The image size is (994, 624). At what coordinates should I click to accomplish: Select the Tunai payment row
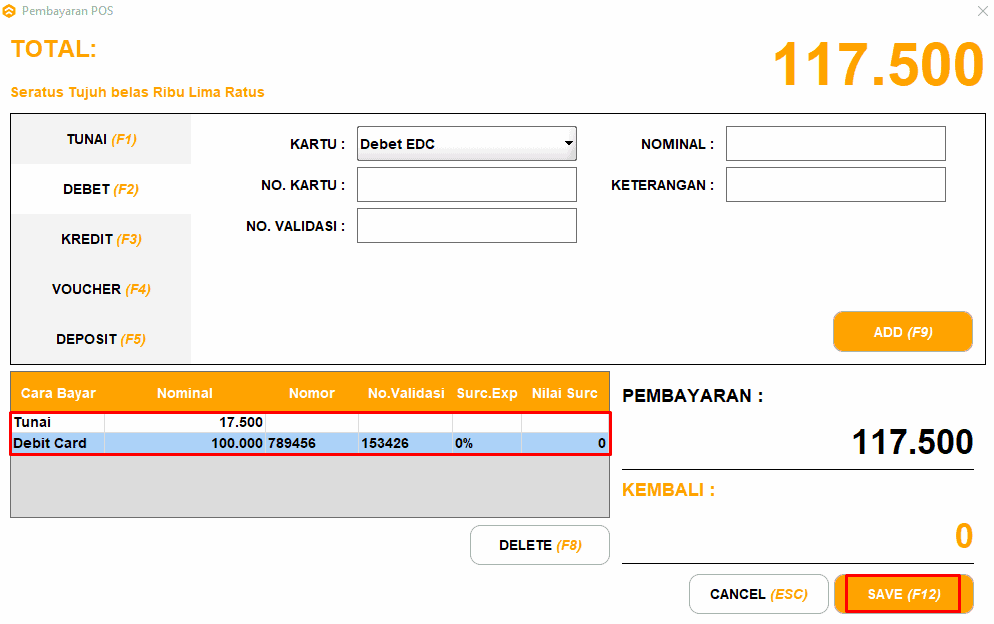click(x=311, y=422)
